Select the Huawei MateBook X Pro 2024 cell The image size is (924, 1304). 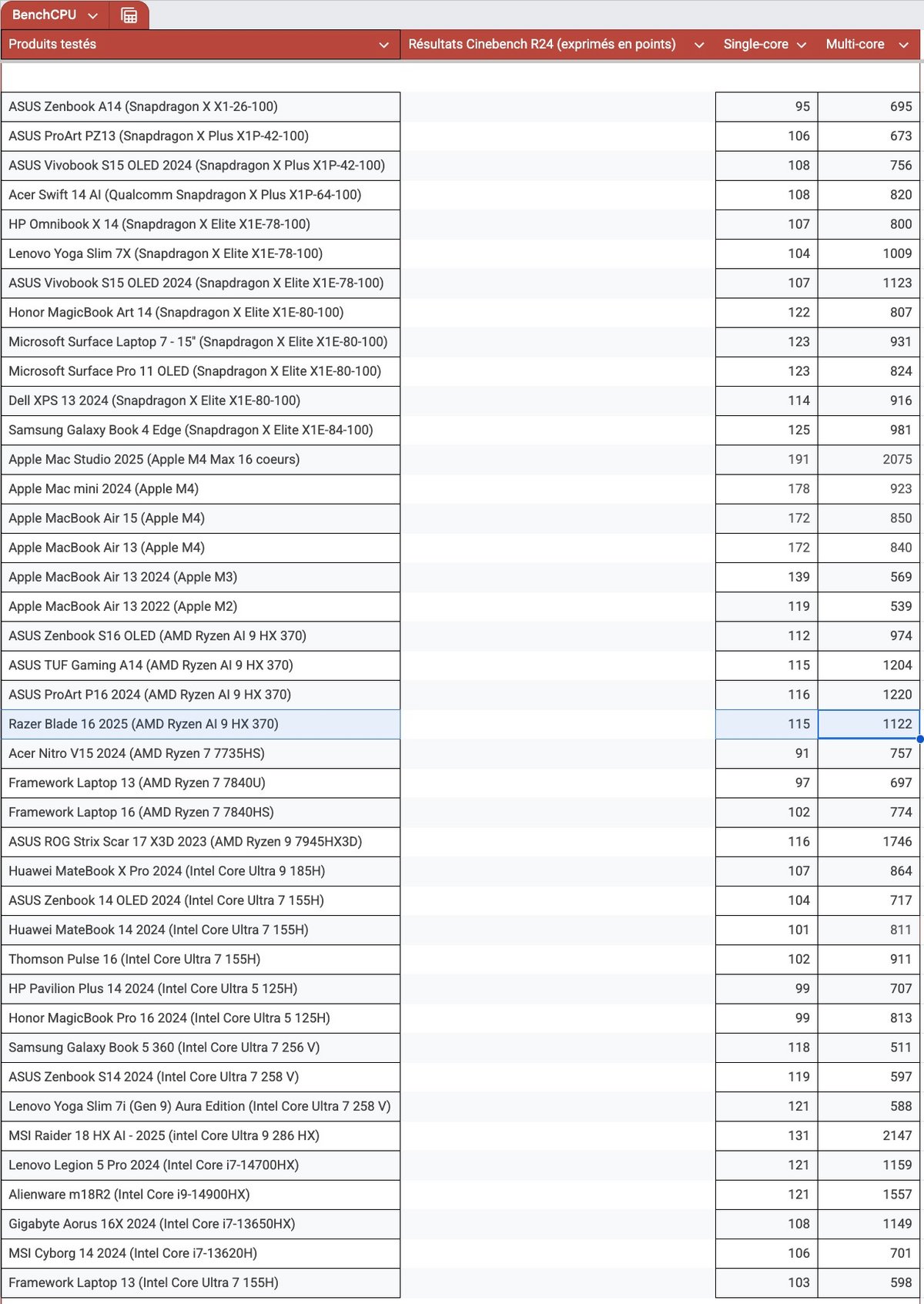pos(200,871)
